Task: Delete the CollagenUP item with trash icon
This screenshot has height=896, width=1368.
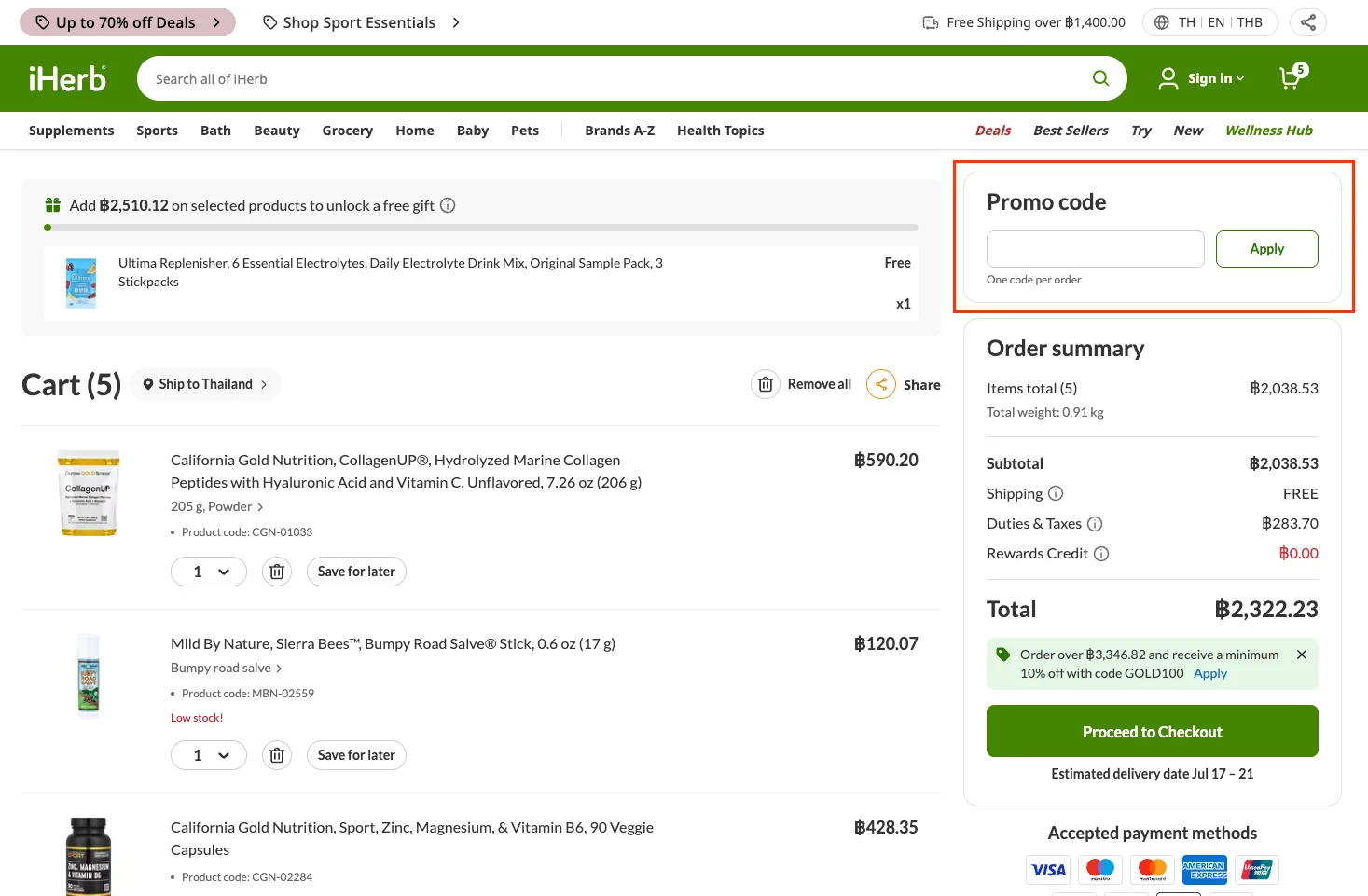Action: pyautogui.click(x=277, y=572)
